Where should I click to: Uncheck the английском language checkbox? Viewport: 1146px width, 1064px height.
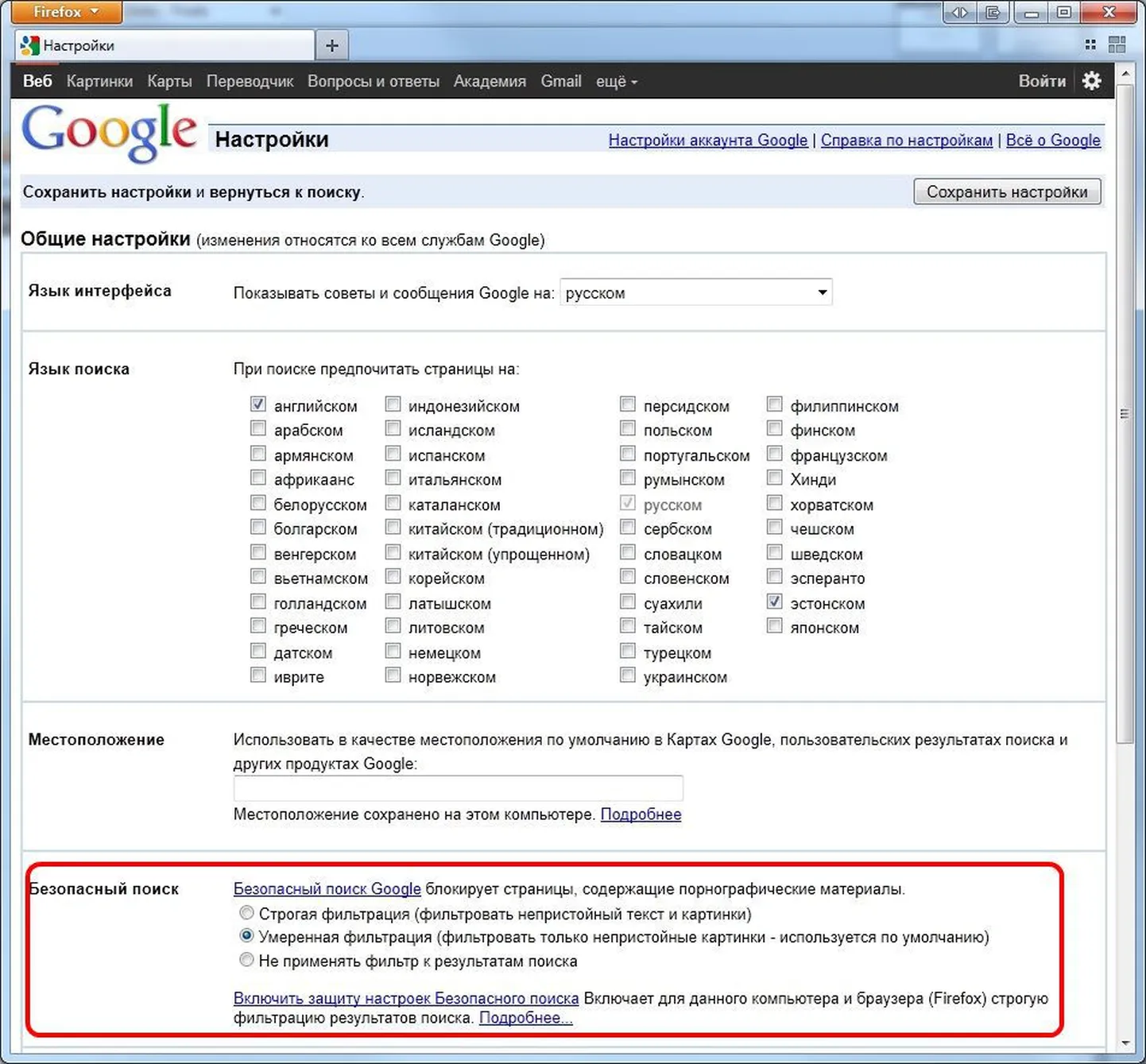[258, 404]
